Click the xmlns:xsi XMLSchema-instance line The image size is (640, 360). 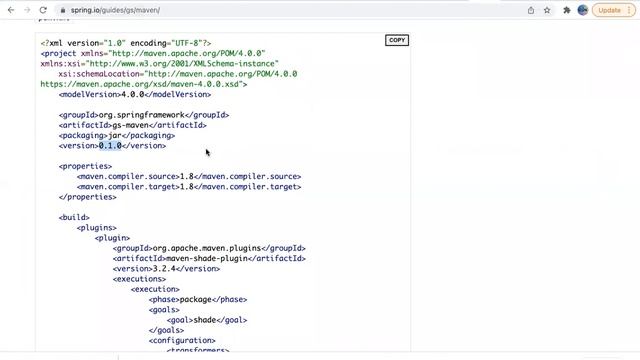(x=160, y=64)
